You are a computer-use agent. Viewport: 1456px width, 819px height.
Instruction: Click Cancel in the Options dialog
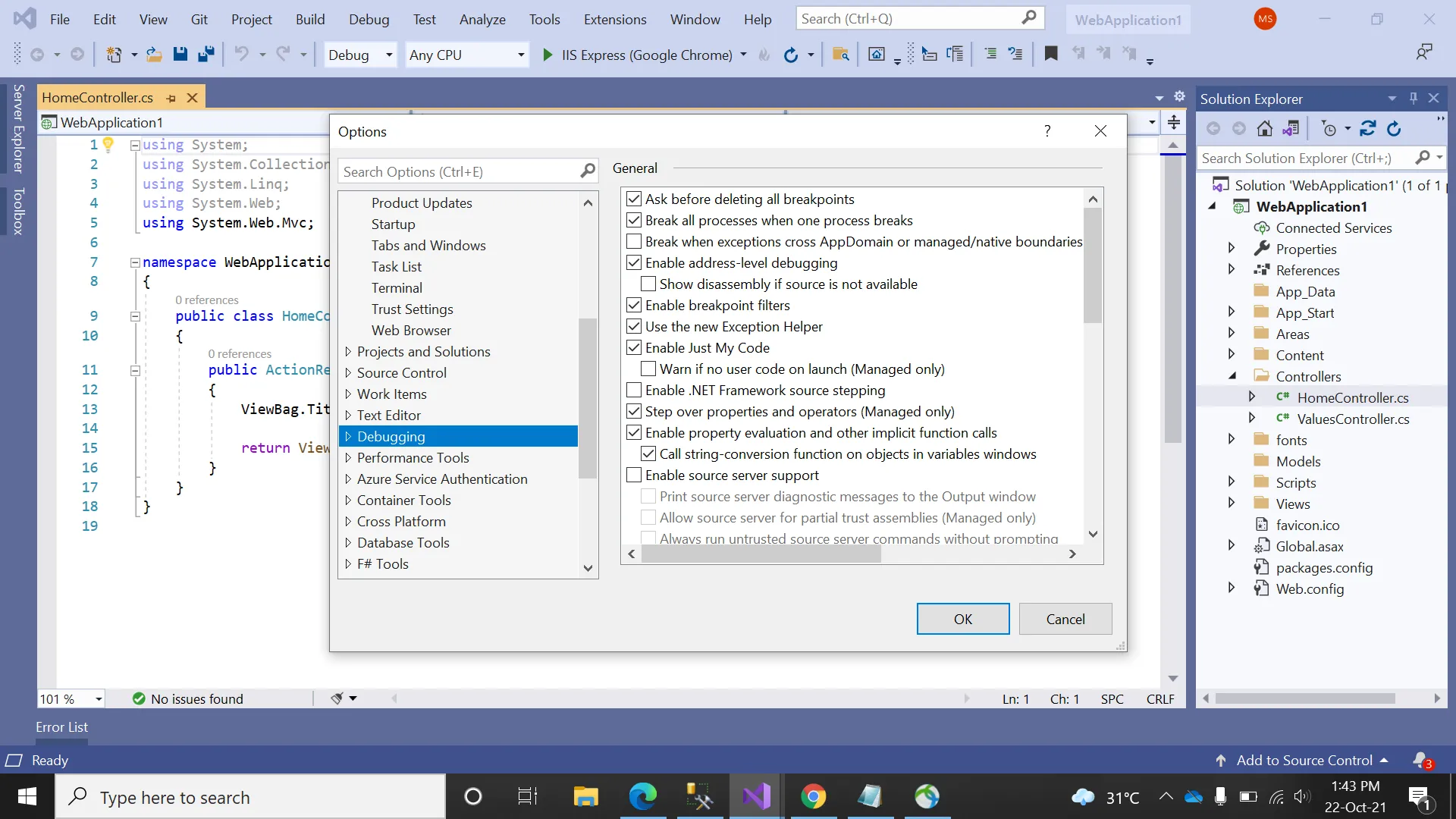[1065, 619]
